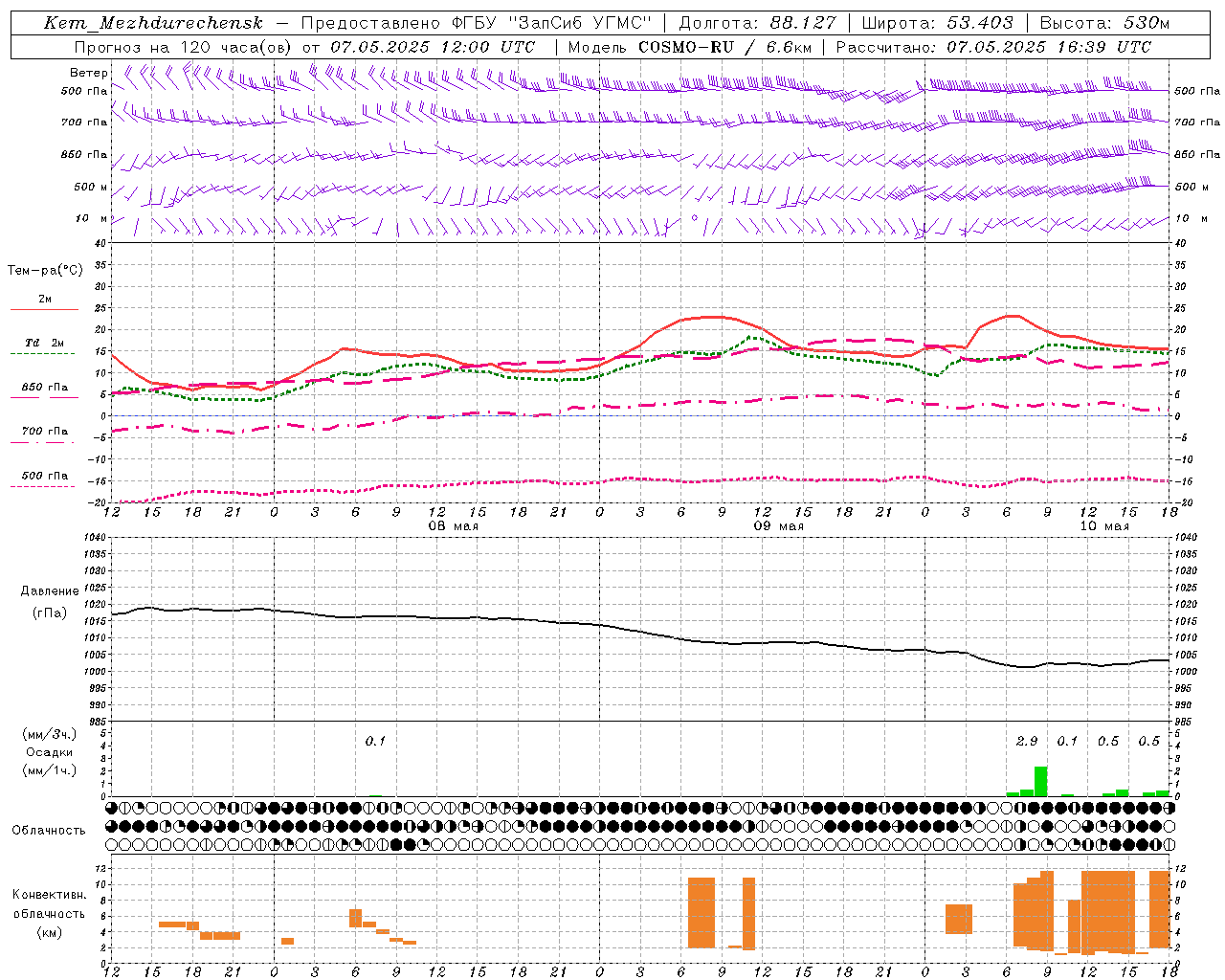Click the 500 м wind level label on left
The height and width of the screenshot is (980, 1225).
click(91, 188)
